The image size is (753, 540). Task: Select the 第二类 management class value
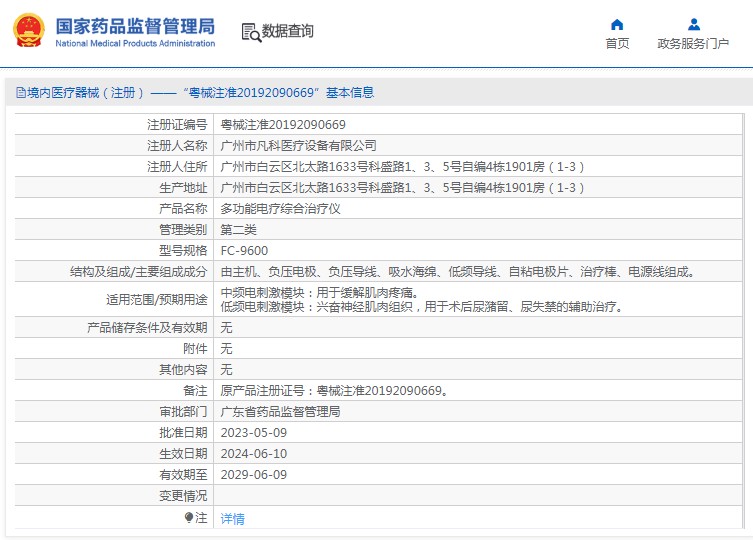point(238,230)
